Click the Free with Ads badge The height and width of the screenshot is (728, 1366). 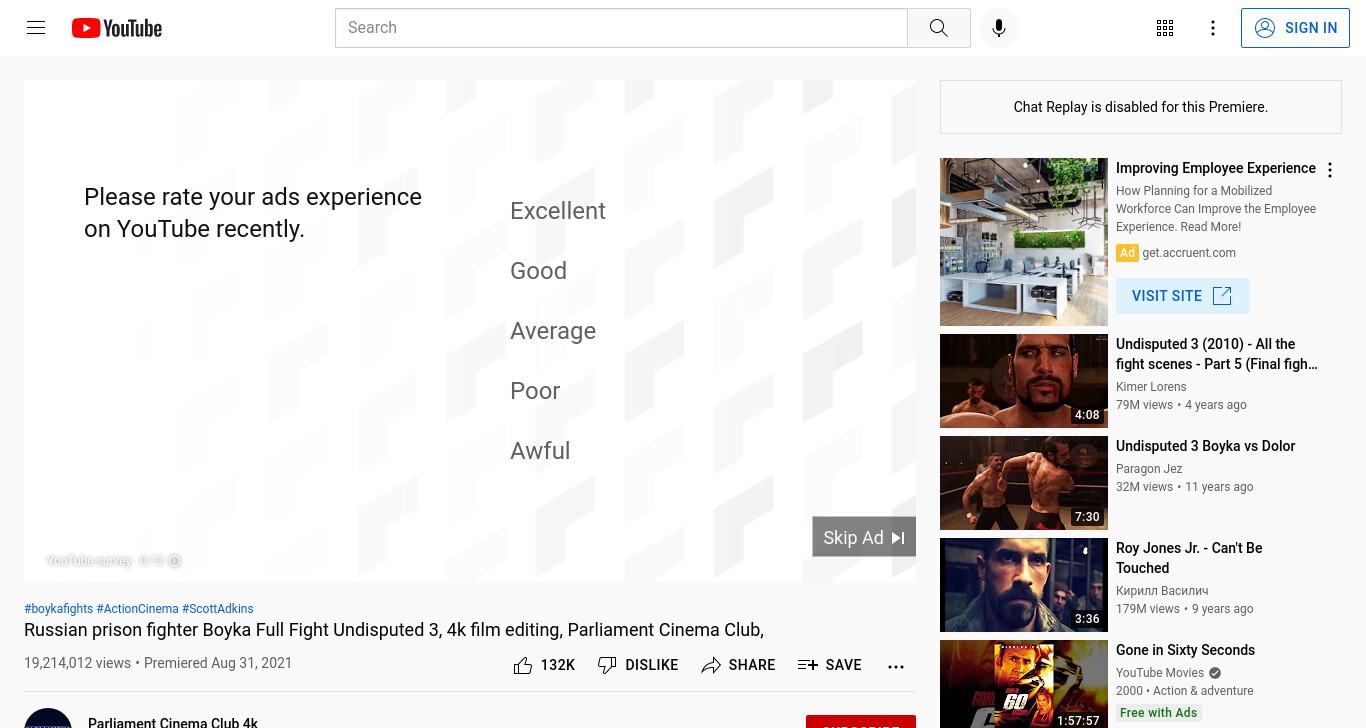point(1158,713)
